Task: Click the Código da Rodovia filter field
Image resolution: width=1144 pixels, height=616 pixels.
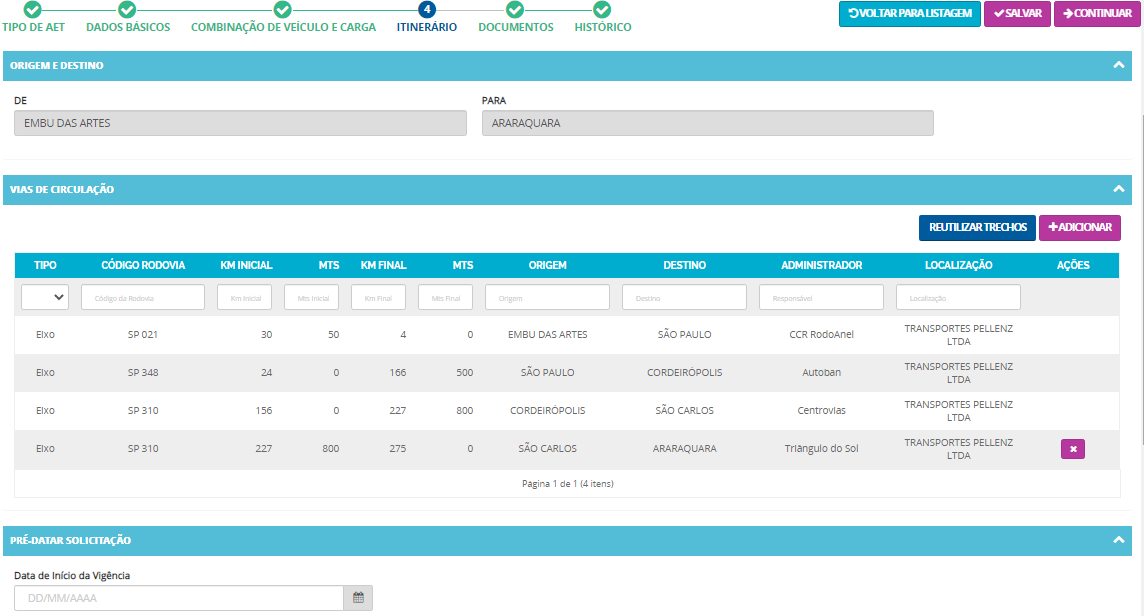Action: (x=142, y=297)
